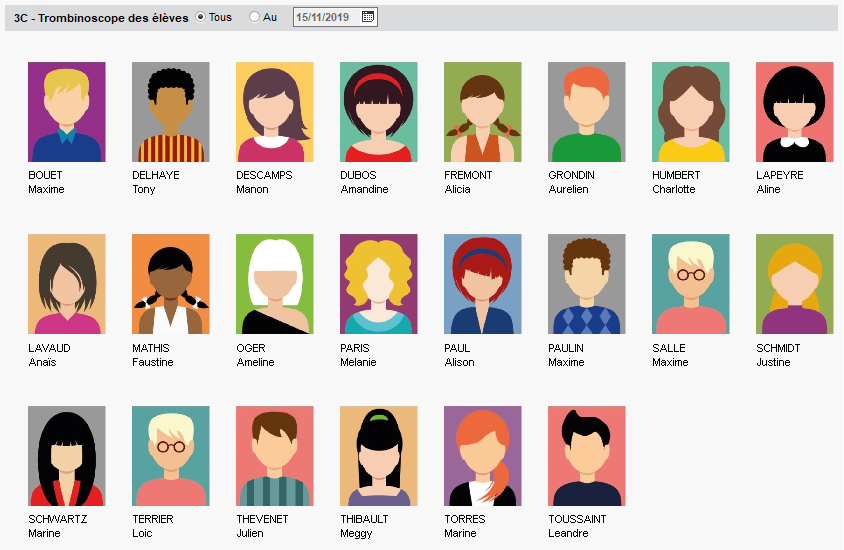Choose Amandine DUBOS's avatar
The height and width of the screenshot is (550, 844).
pos(379,112)
